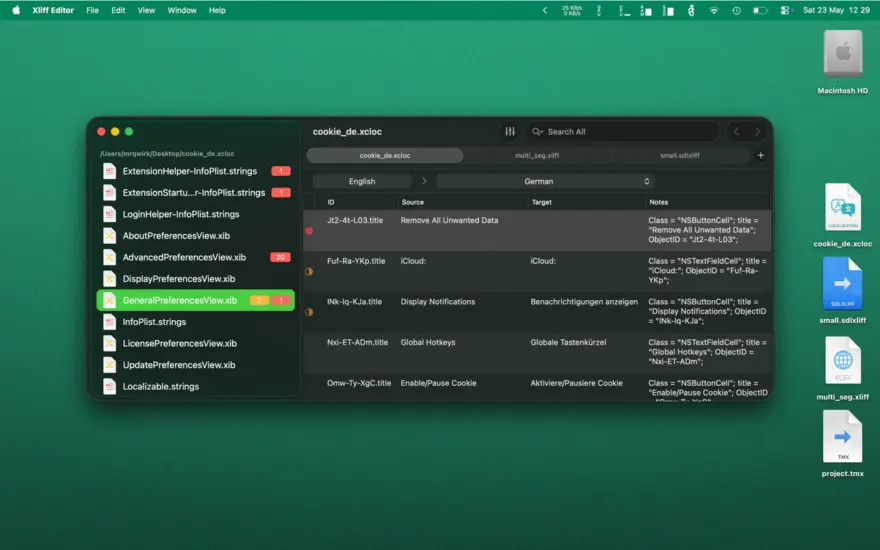Screen dimensions: 880x550
Task: Click the file icon of Localizable.strings
Action: click(x=109, y=386)
